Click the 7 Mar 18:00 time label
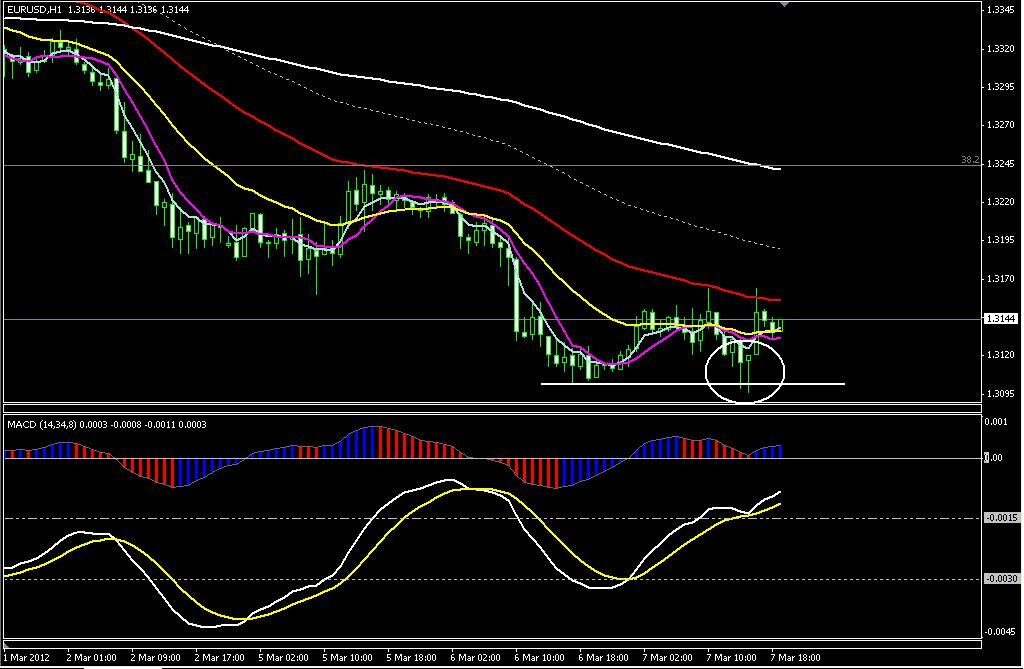The height and width of the screenshot is (669, 1024). click(795, 657)
